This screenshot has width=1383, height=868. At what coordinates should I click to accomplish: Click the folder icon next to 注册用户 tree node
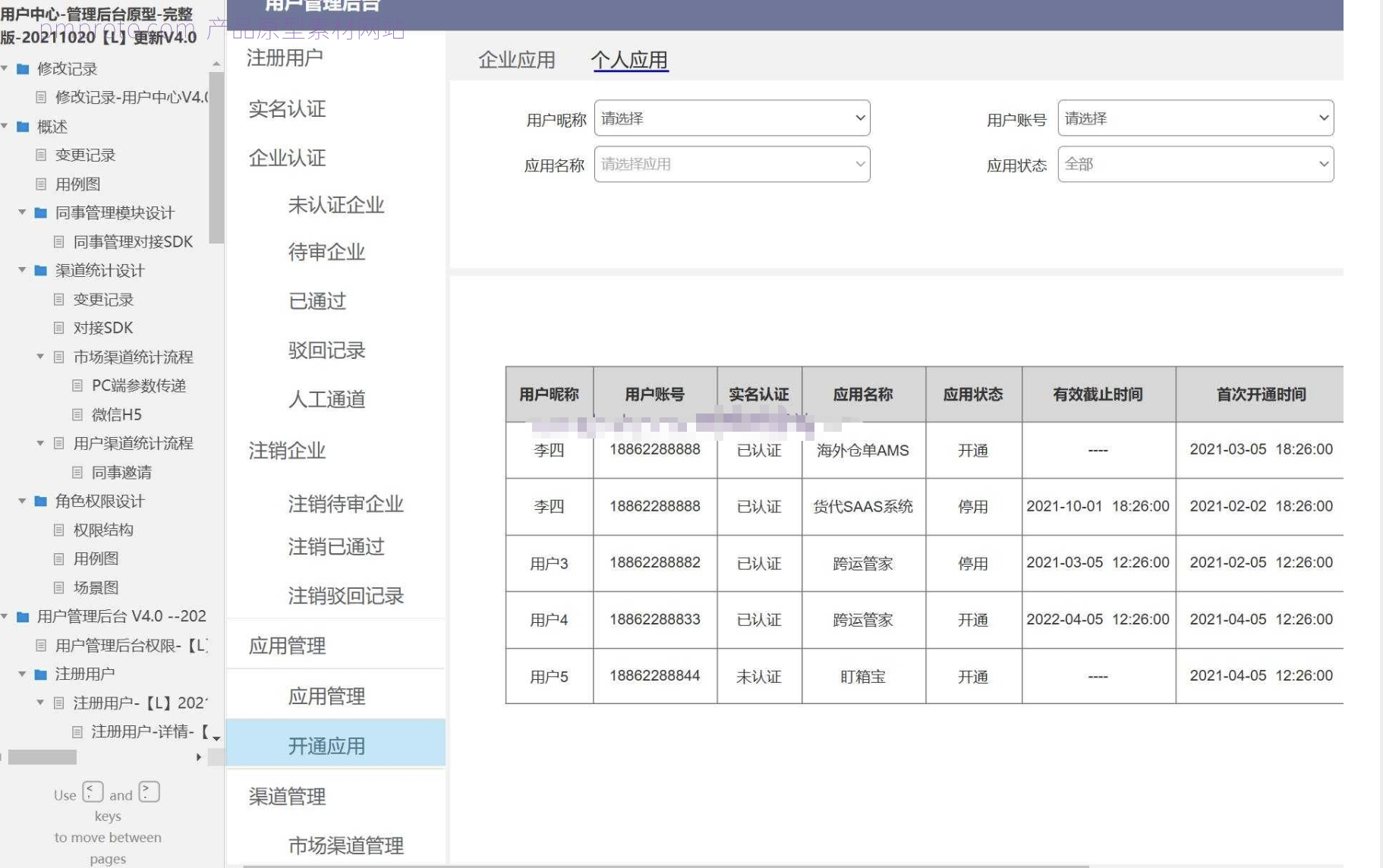[x=41, y=675]
